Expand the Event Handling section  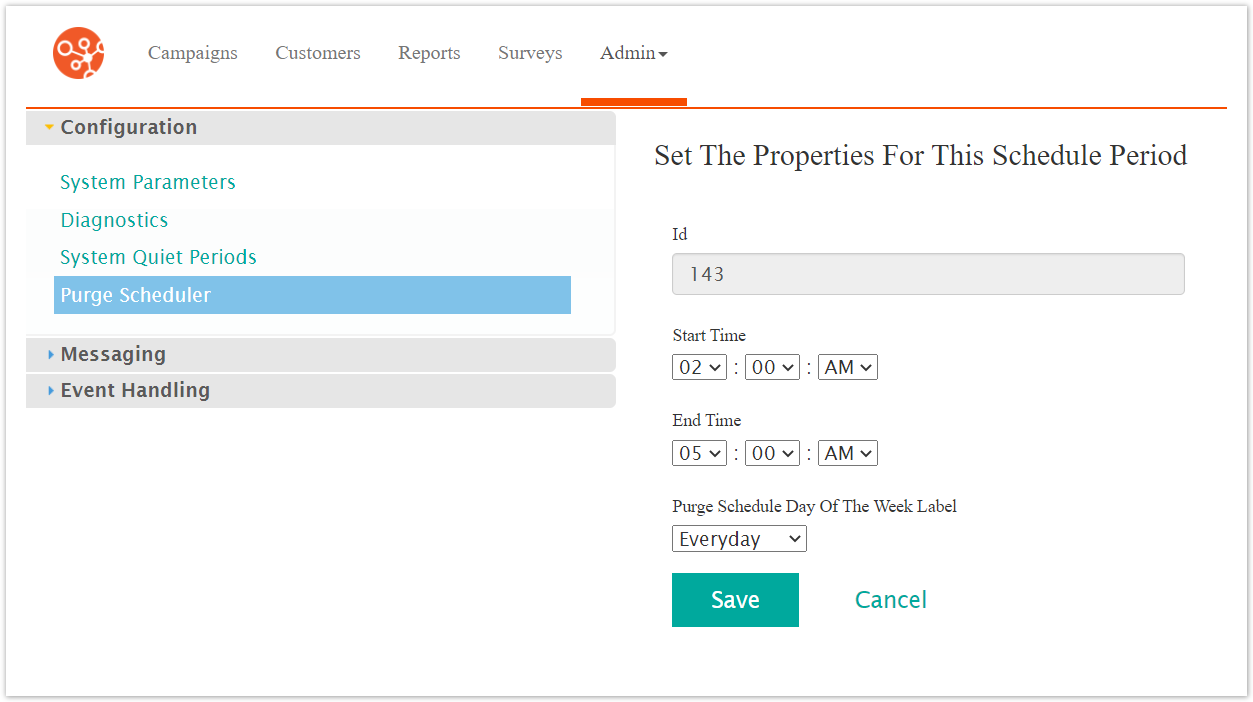click(135, 390)
